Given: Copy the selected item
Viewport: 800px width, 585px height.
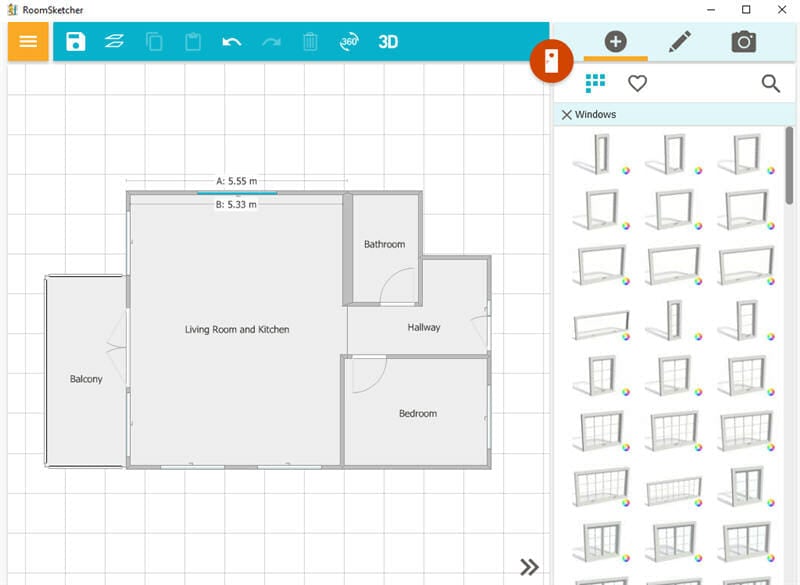Looking at the screenshot, I should click(x=155, y=42).
